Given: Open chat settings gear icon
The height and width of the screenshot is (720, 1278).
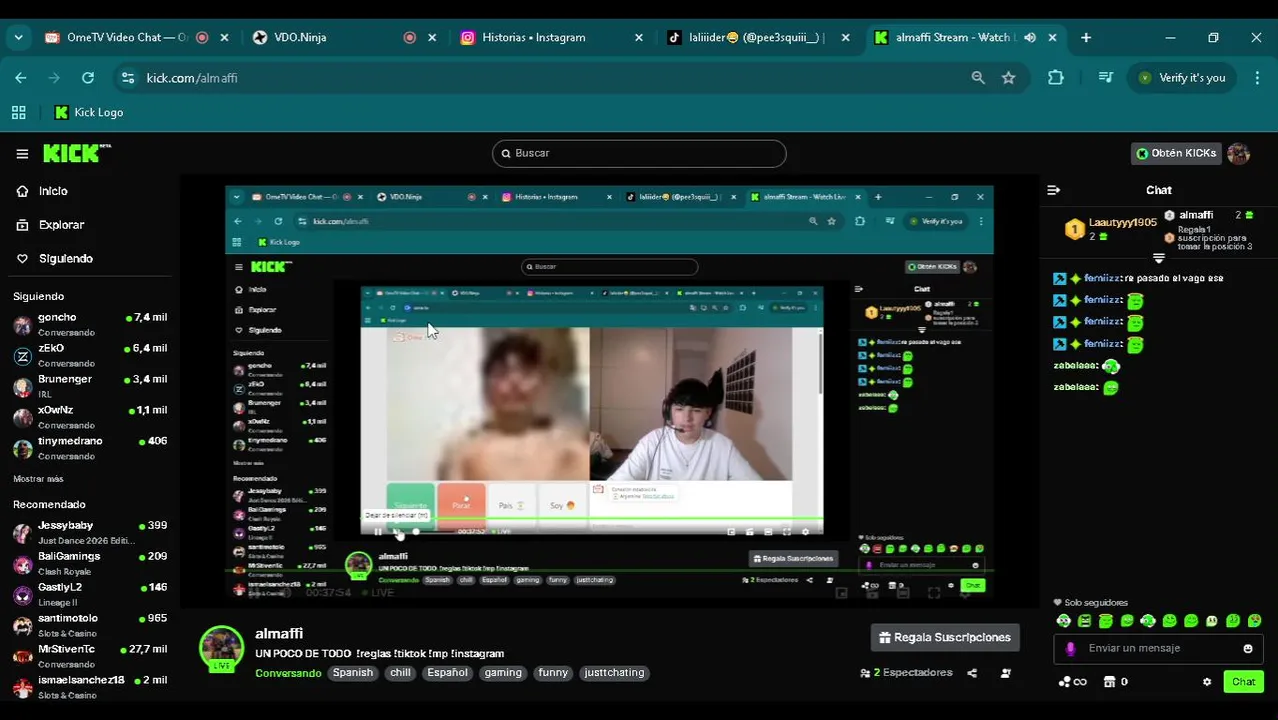Looking at the screenshot, I should pos(1207,682).
